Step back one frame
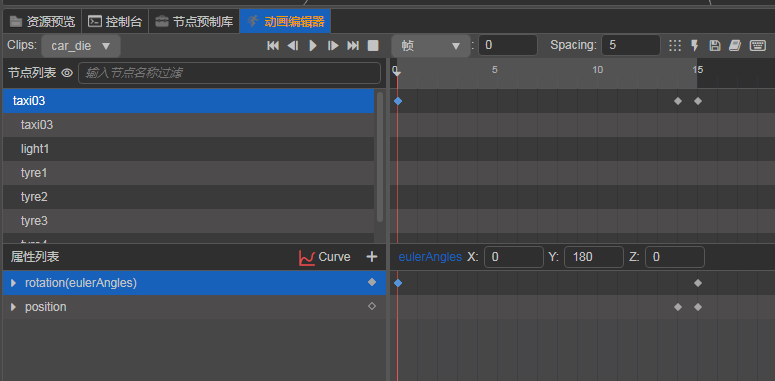 [x=293, y=45]
